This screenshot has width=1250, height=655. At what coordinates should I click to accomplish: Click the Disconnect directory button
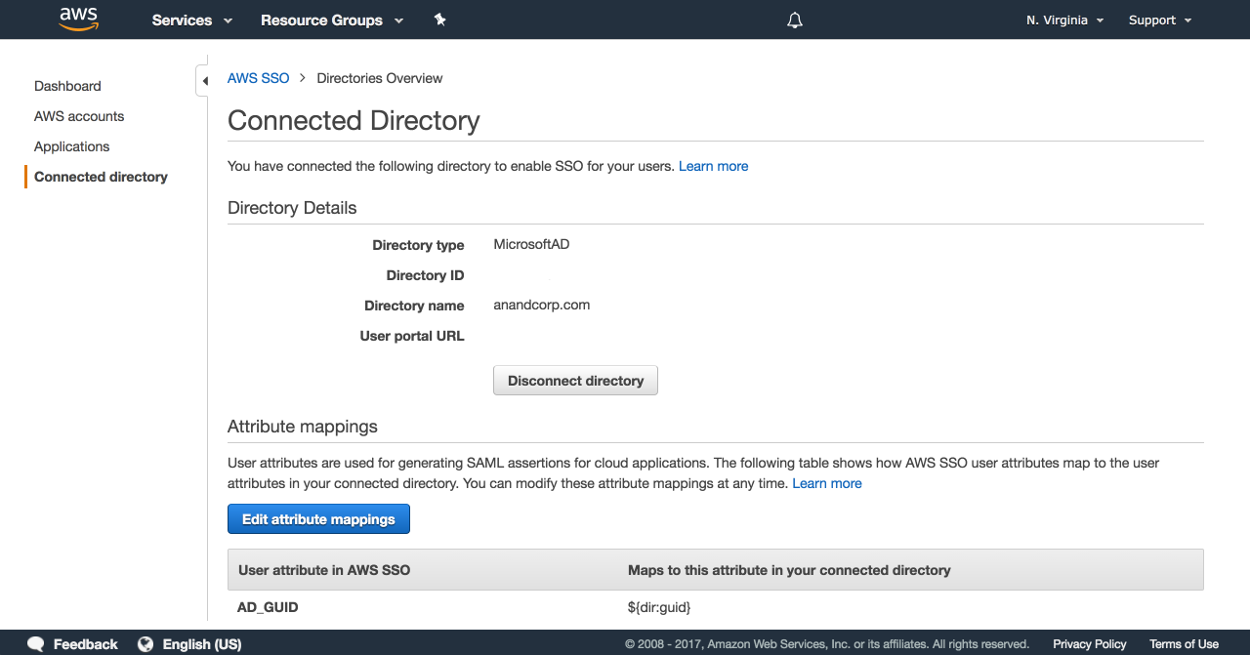576,381
